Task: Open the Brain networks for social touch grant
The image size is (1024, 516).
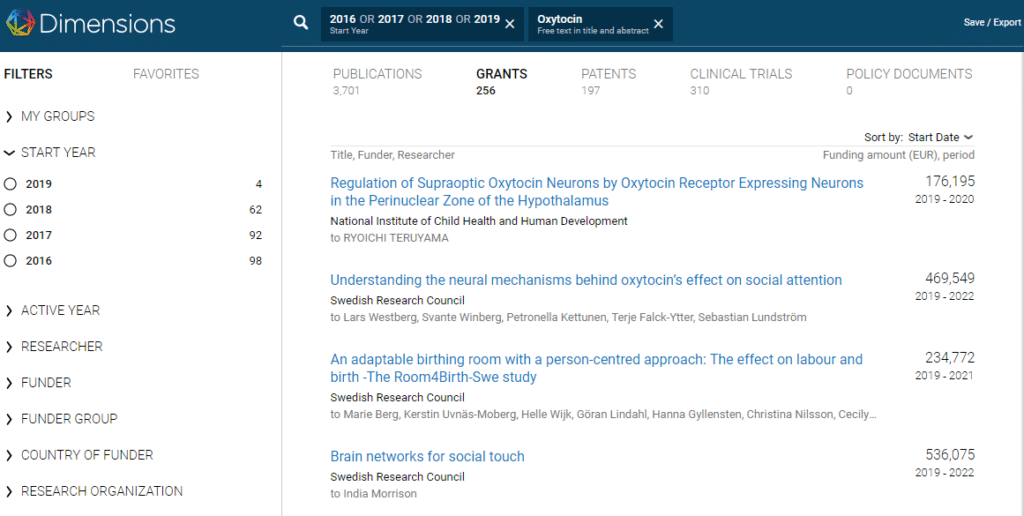Action: 427,457
